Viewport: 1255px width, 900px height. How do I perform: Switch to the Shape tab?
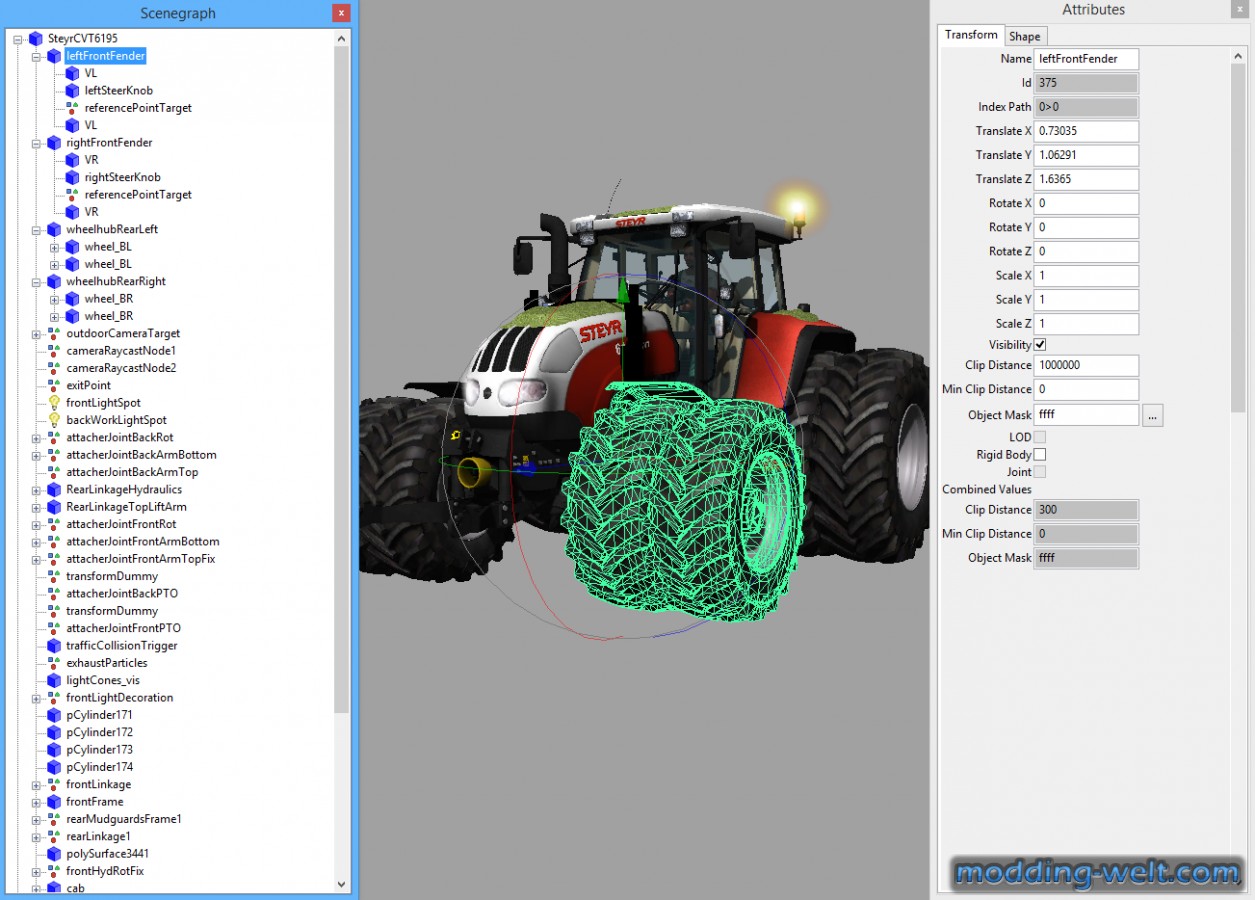pos(1025,37)
